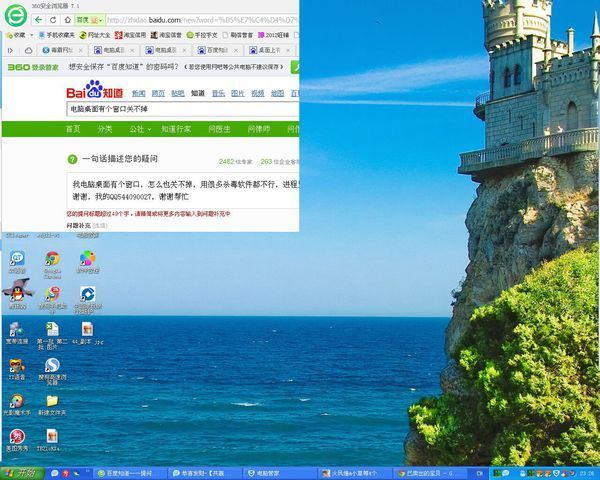600x480 pixels.
Task: Click the Baidu 知道 logo
Action: [95, 90]
